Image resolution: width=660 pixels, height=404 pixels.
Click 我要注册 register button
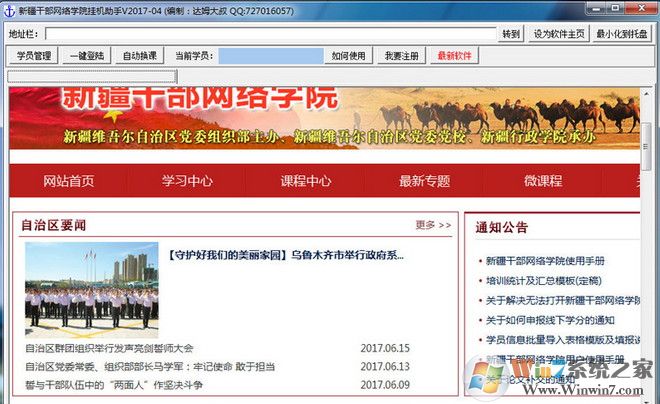[x=402, y=56]
